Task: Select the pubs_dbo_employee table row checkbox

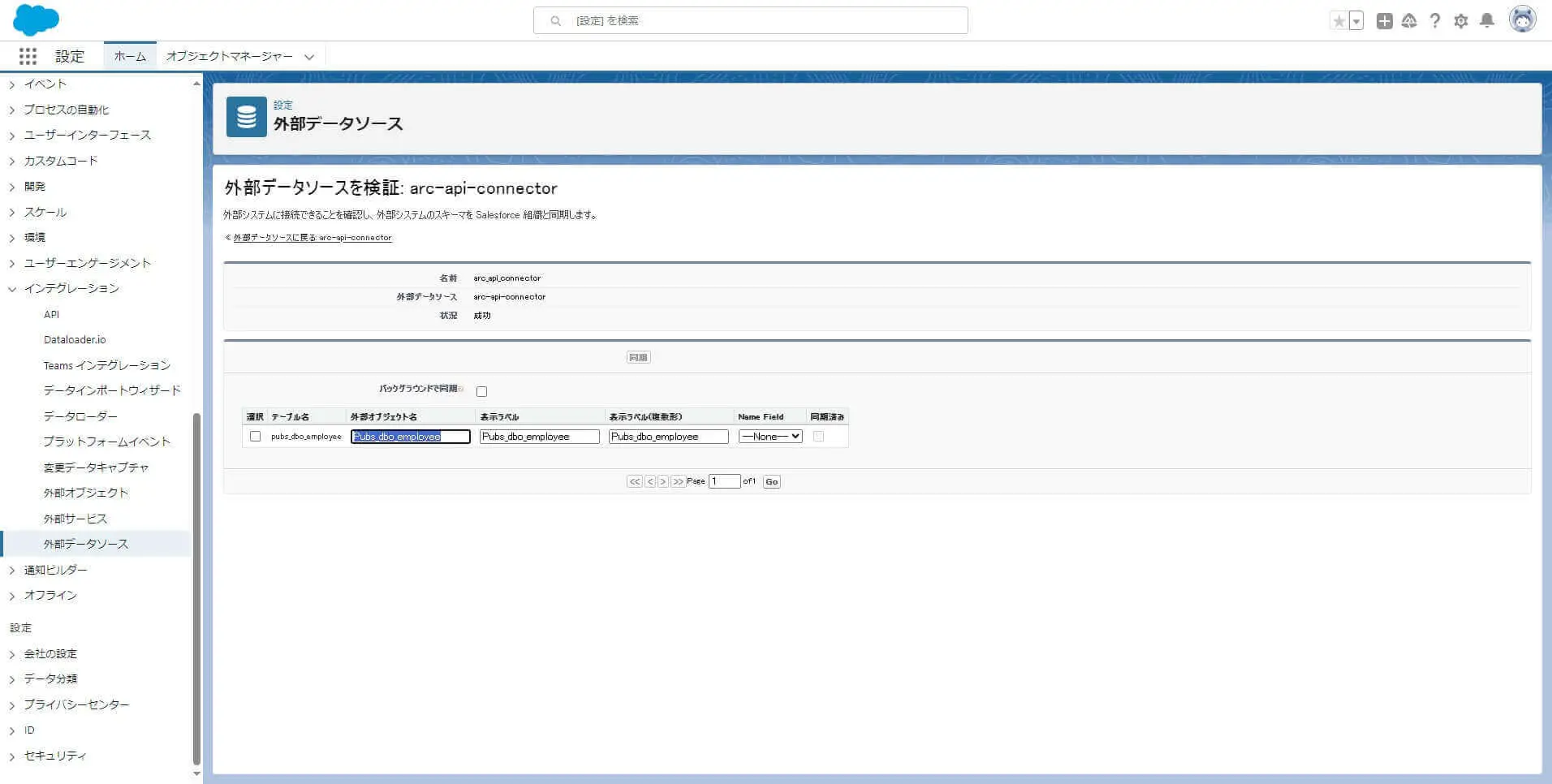Action: coord(256,437)
